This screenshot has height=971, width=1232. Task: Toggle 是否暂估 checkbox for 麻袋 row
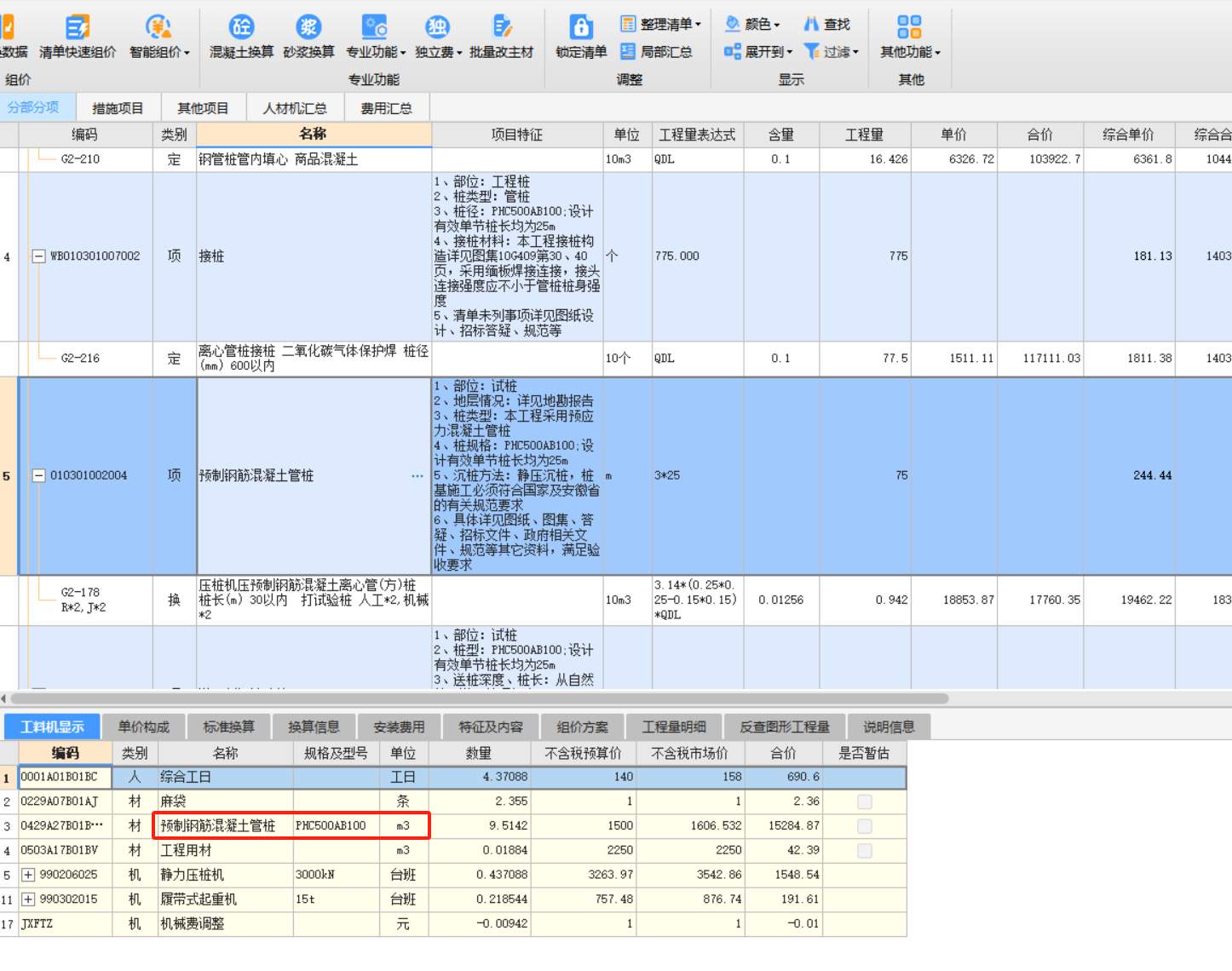[864, 802]
